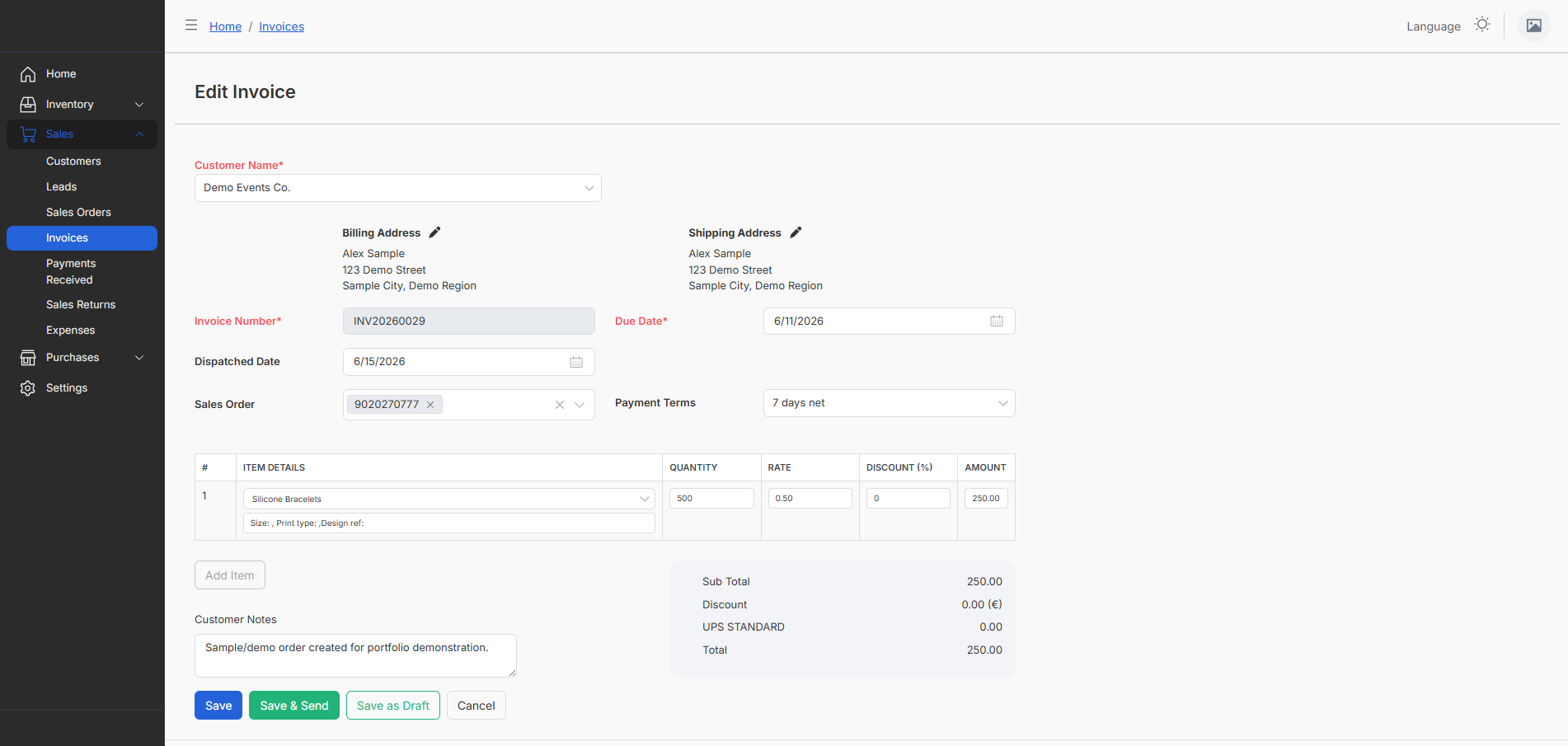The width and height of the screenshot is (1568, 746).
Task: Open Payments Received in the sidebar
Action: [71, 272]
